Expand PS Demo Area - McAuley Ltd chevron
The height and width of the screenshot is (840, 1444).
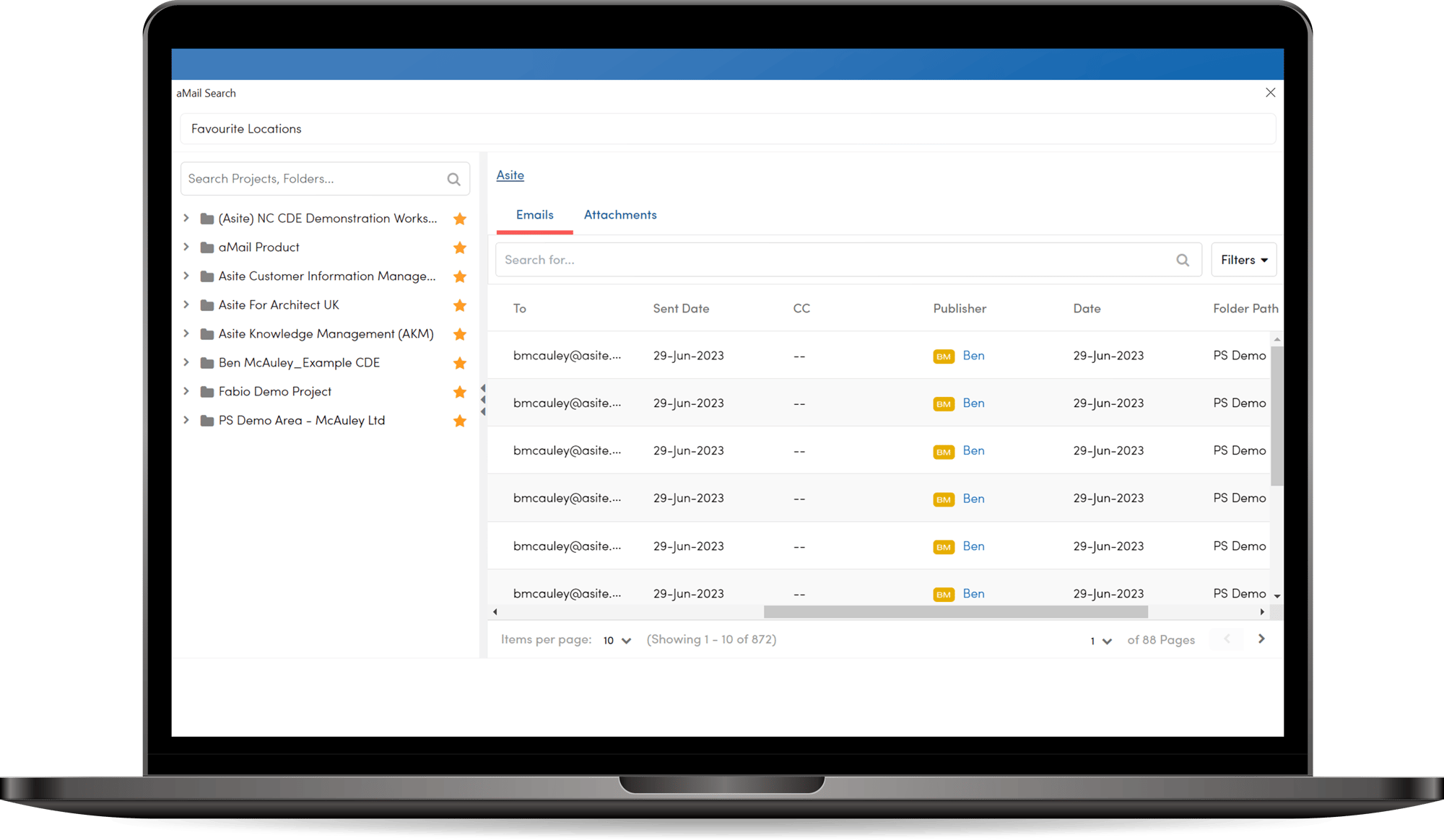point(186,420)
